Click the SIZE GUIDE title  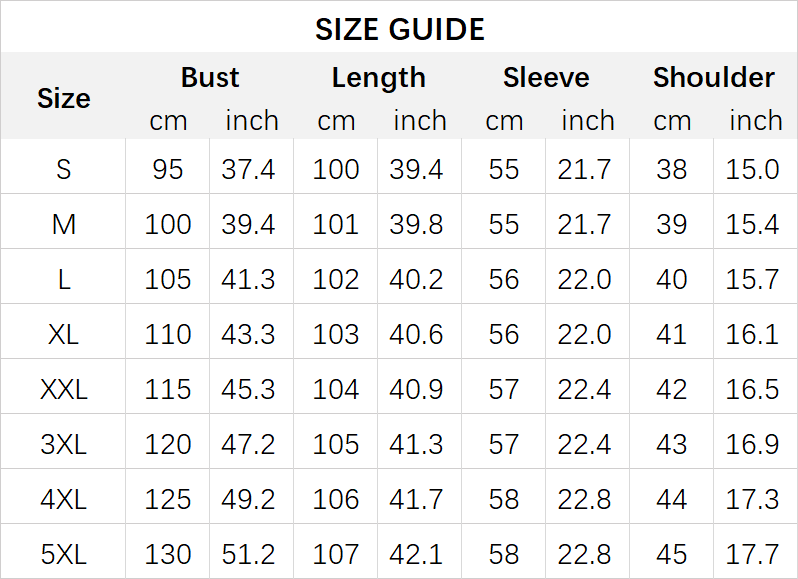click(399, 29)
